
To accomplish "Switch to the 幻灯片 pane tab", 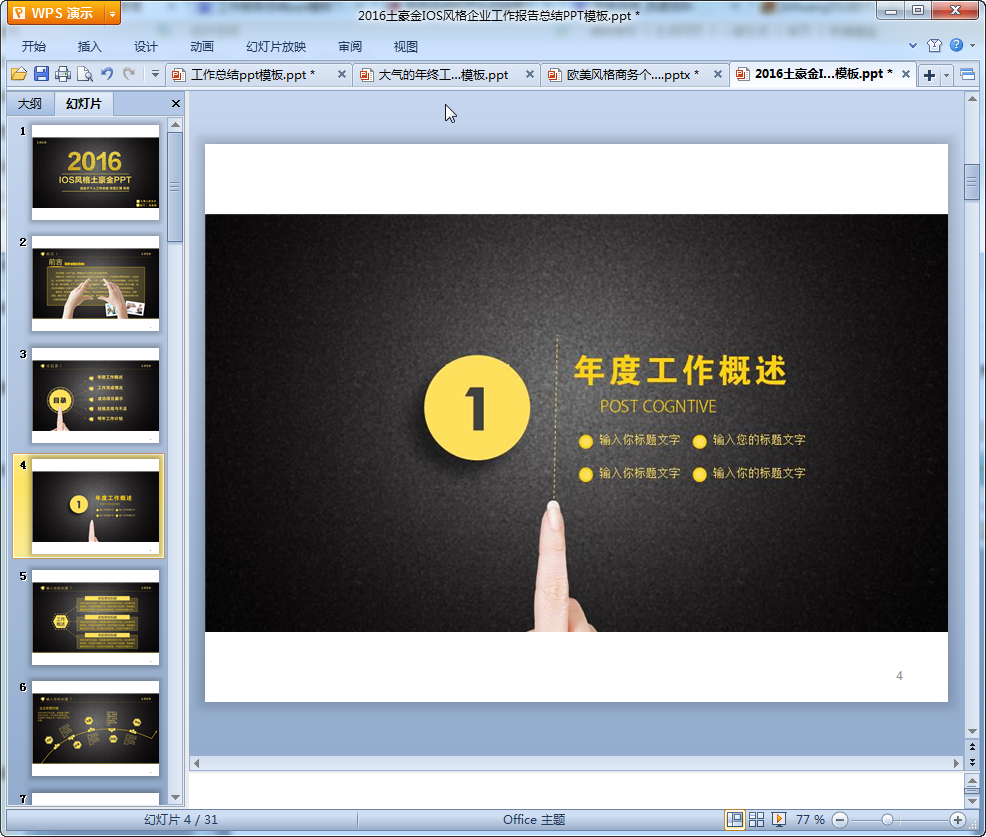I will point(84,104).
